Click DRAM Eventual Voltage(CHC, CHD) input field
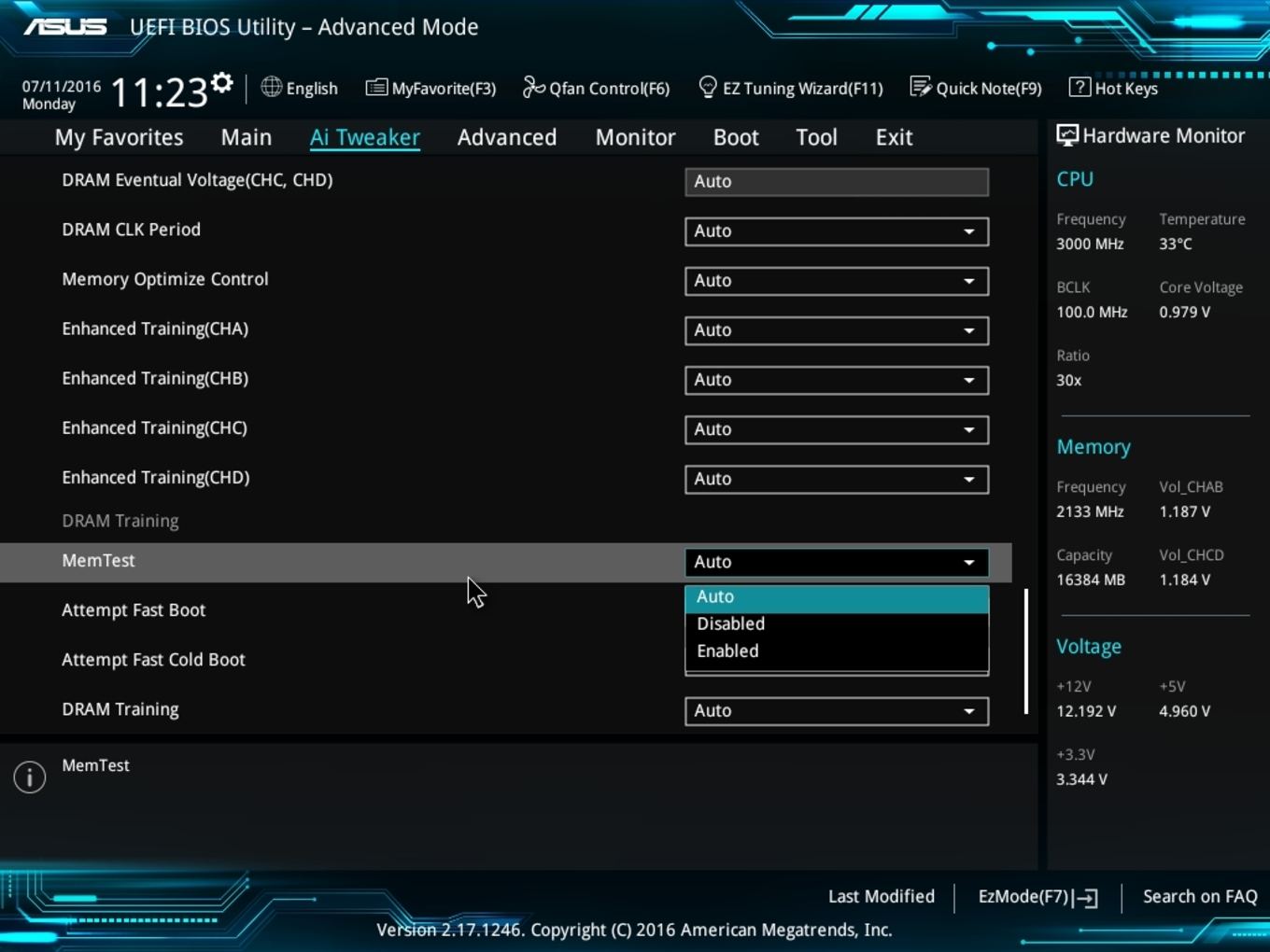 pyautogui.click(x=837, y=182)
